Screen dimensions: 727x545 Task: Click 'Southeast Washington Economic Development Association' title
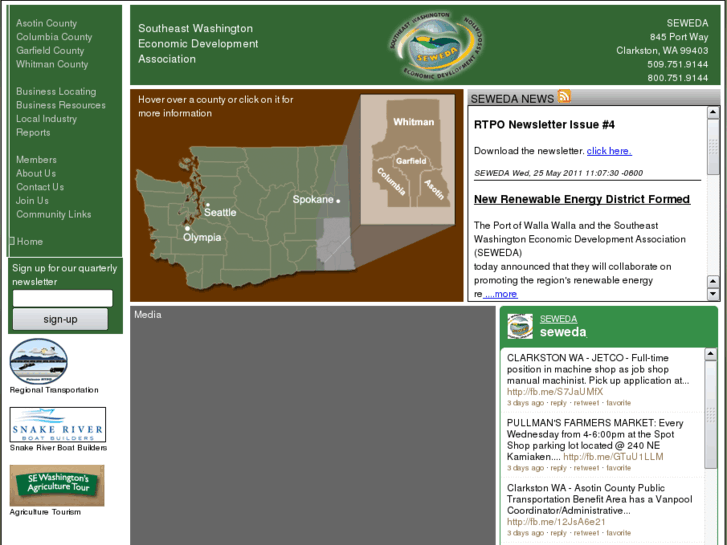pos(198,44)
